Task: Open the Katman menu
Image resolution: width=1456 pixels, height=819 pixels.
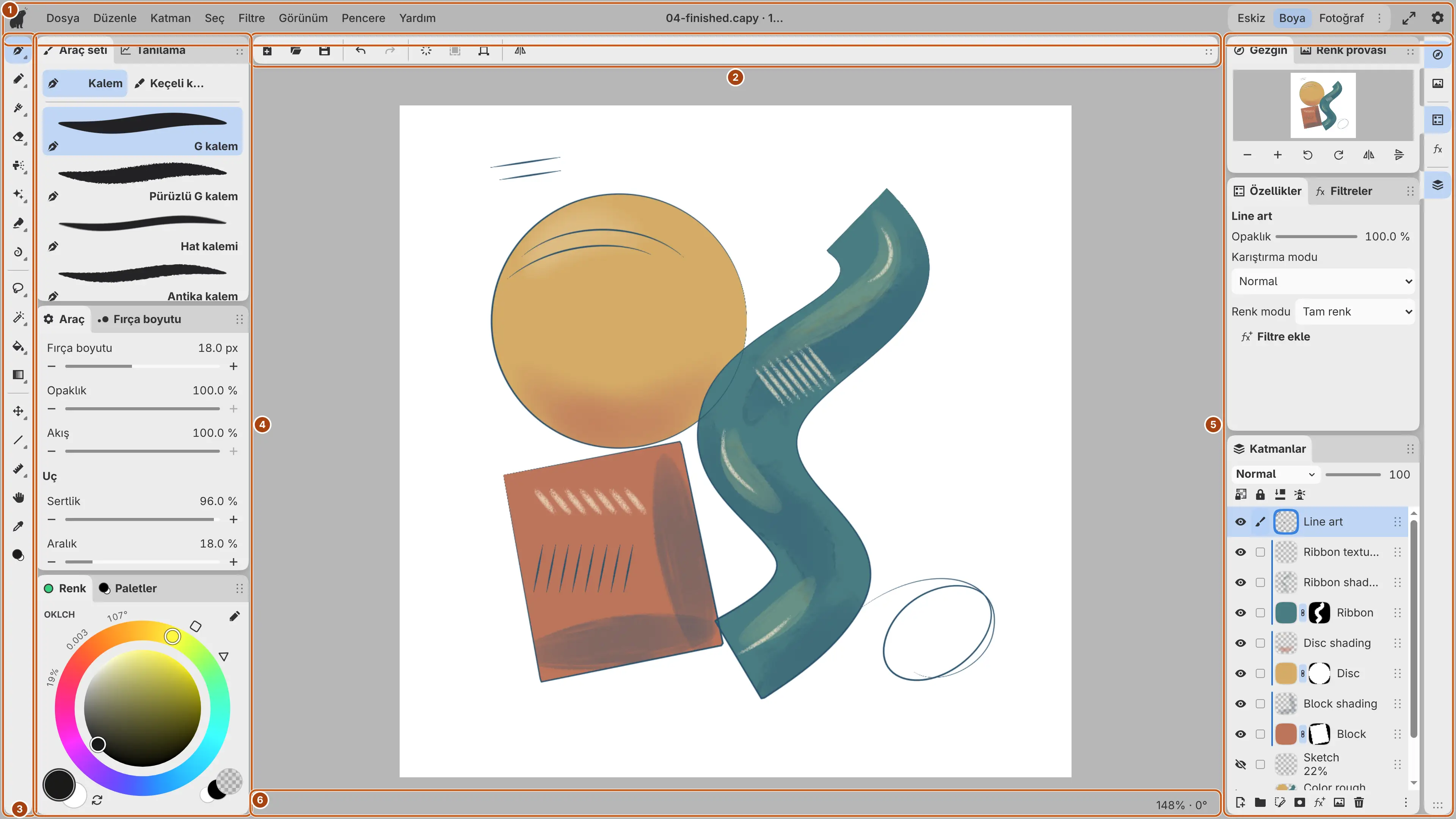Action: [170, 18]
